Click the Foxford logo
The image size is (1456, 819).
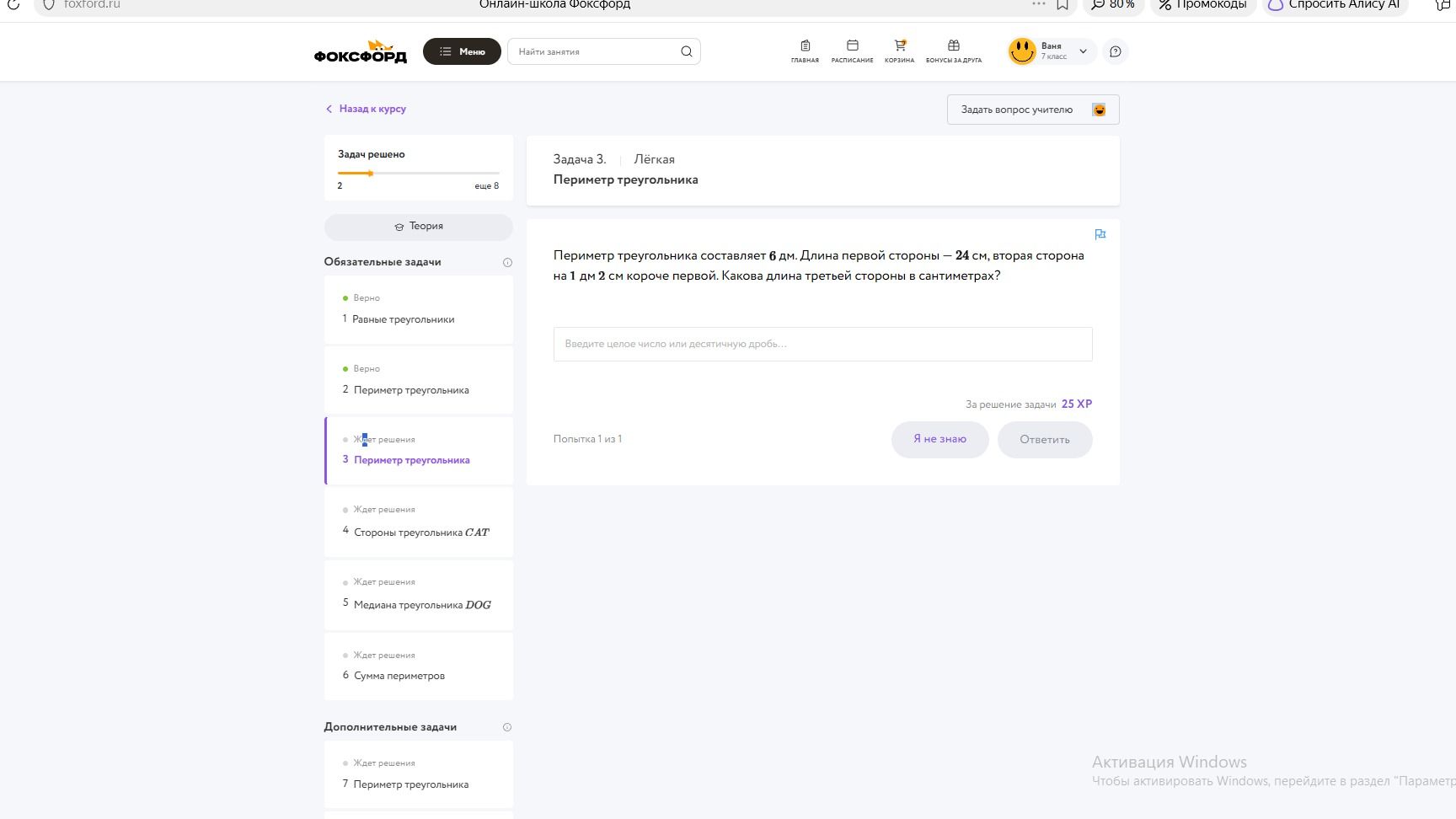(x=361, y=51)
